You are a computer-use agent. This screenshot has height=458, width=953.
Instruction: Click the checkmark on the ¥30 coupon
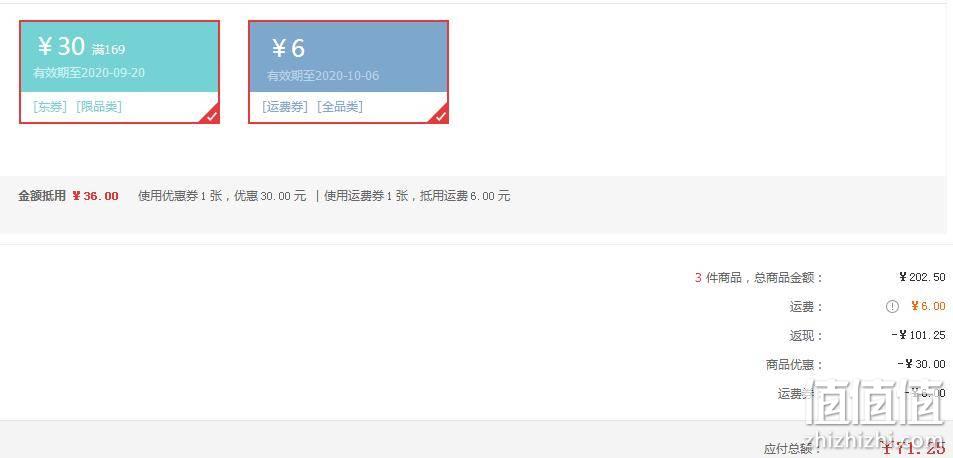coord(212,116)
